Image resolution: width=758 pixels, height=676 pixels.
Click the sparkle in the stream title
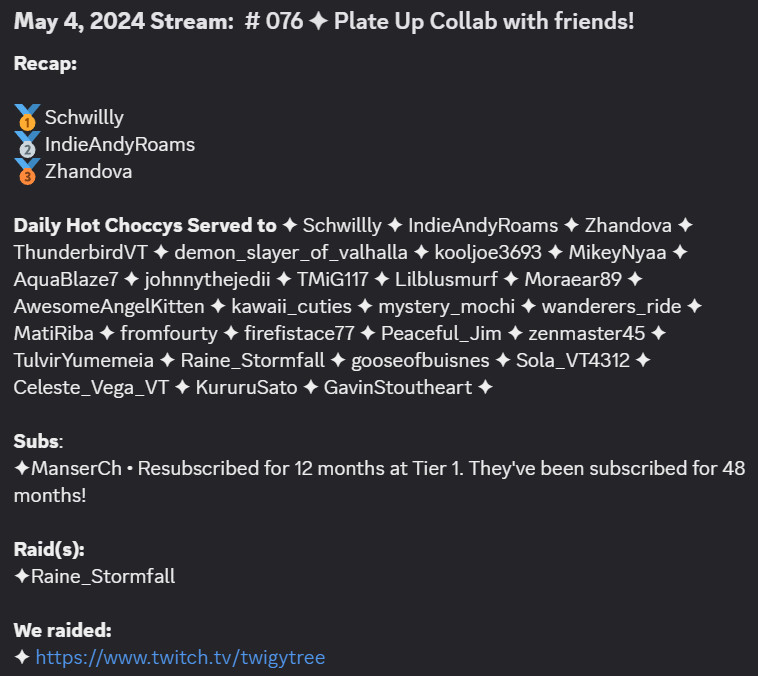[x=318, y=21]
